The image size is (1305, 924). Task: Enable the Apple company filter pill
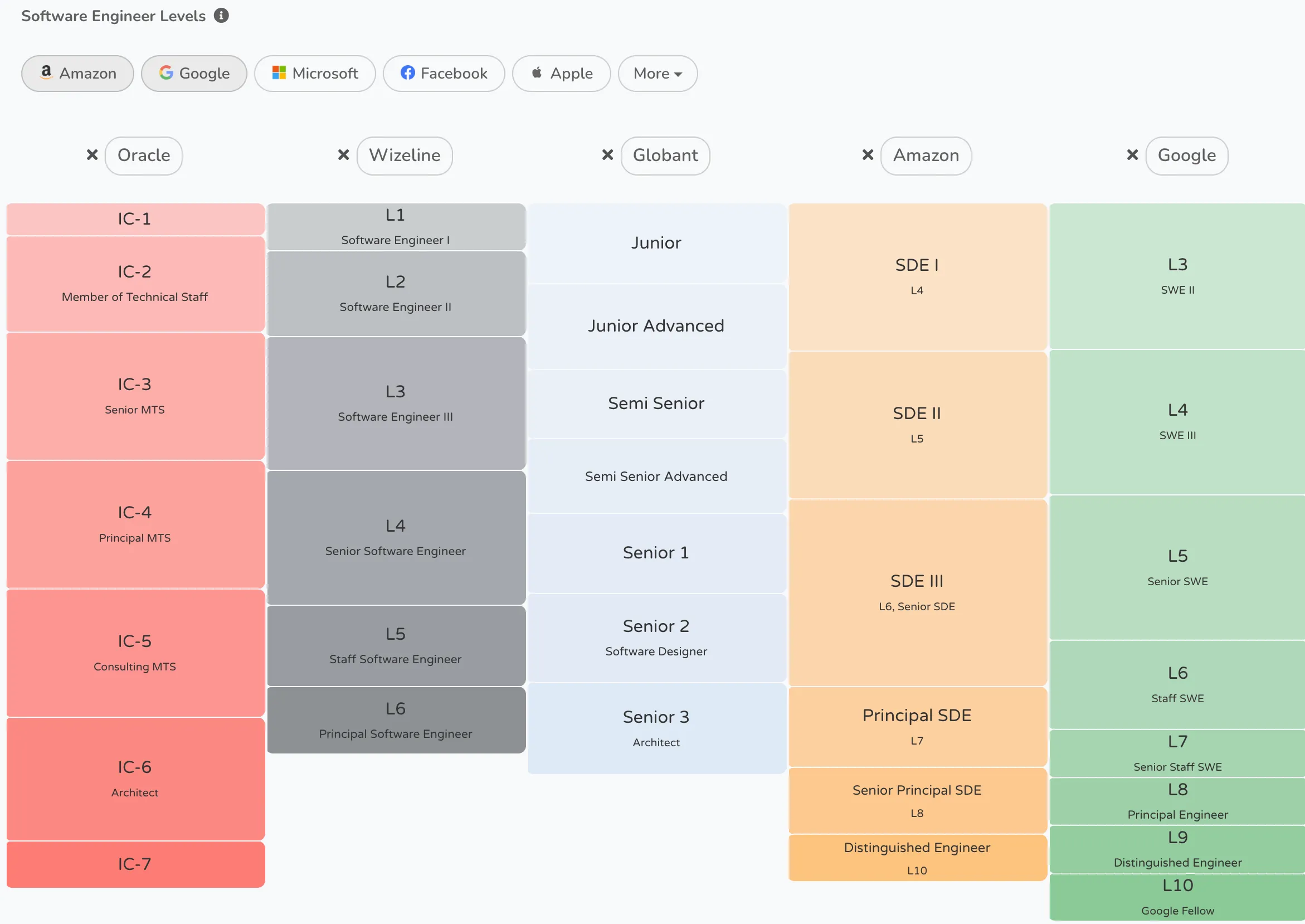pos(561,74)
